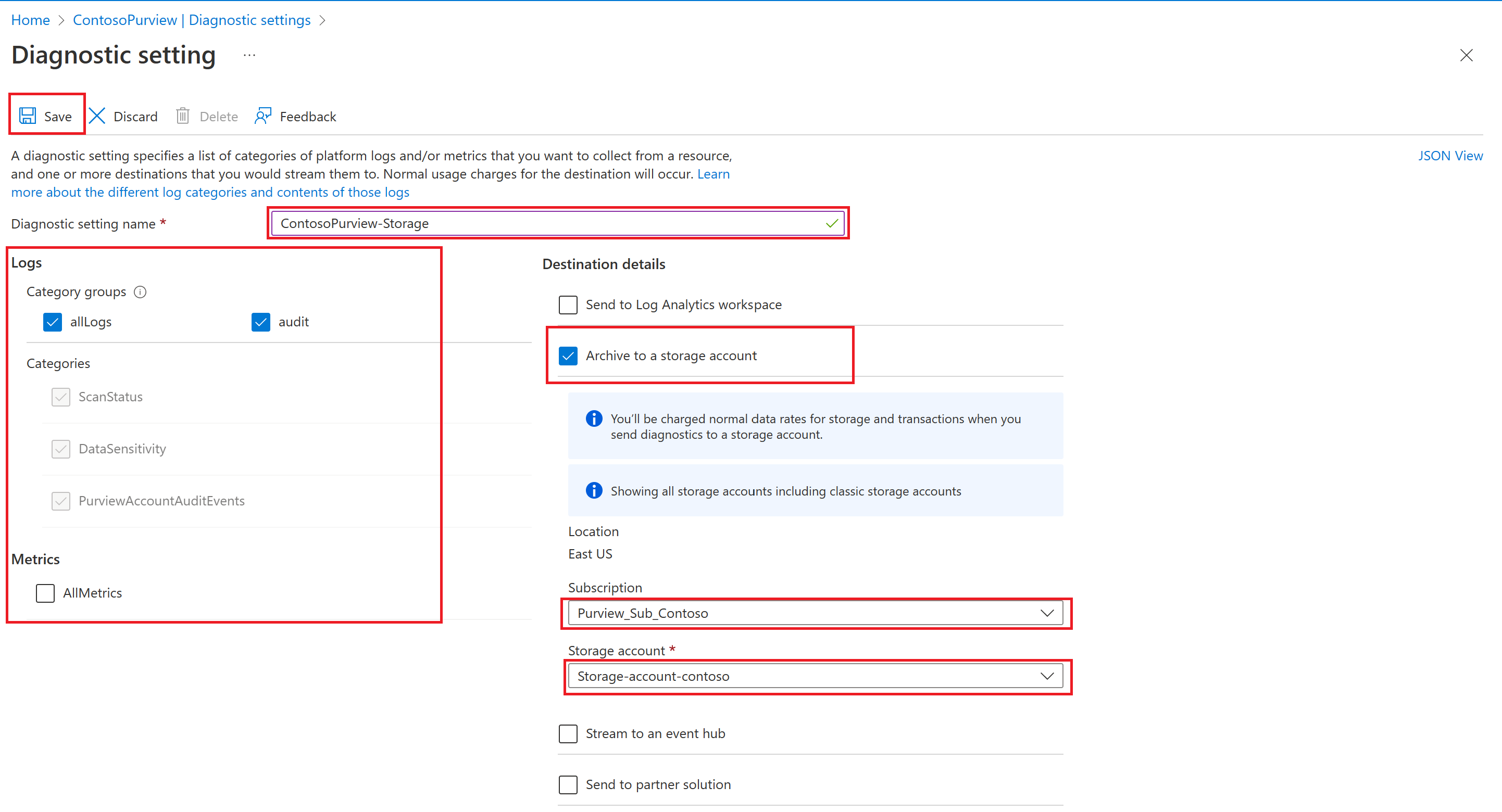Click the Diagnostic setting name field
Image resolution: width=1502 pixels, height=812 pixels.
548,223
